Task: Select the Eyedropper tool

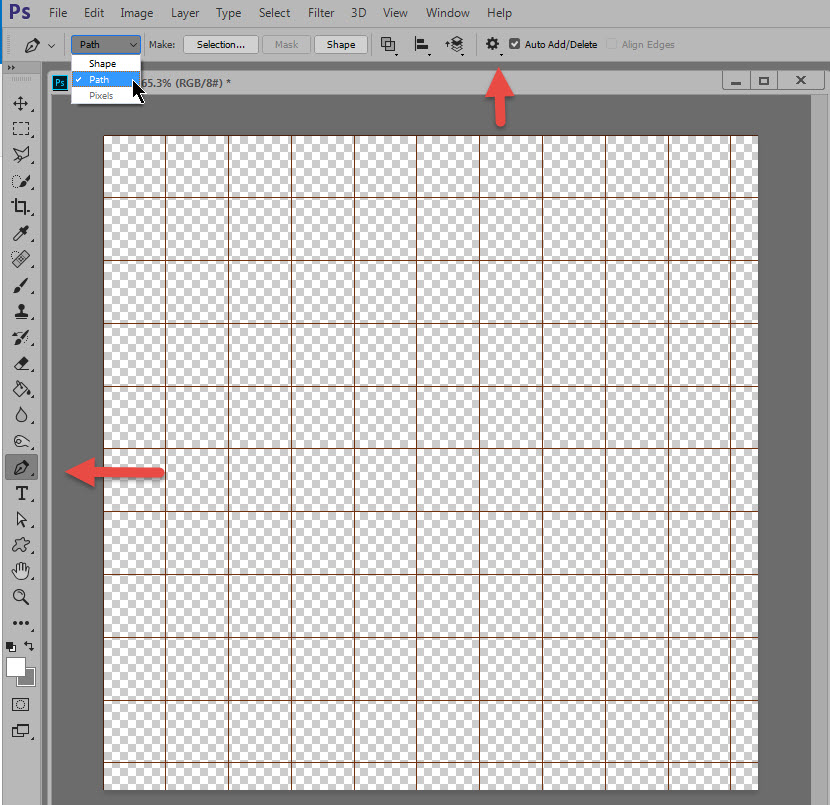Action: pyautogui.click(x=21, y=233)
